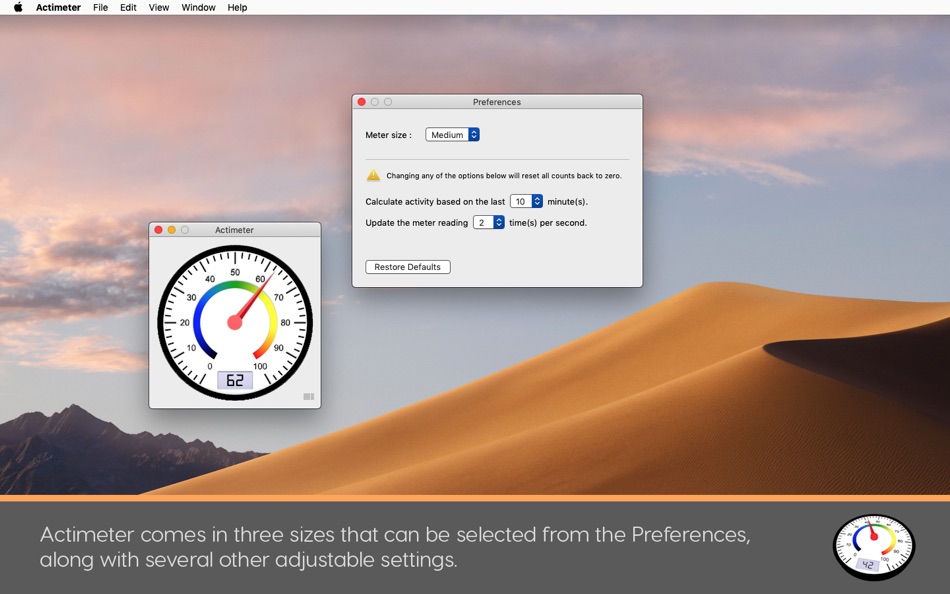Open the View menu
Viewport: 950px width, 594px height.
click(x=159, y=7)
